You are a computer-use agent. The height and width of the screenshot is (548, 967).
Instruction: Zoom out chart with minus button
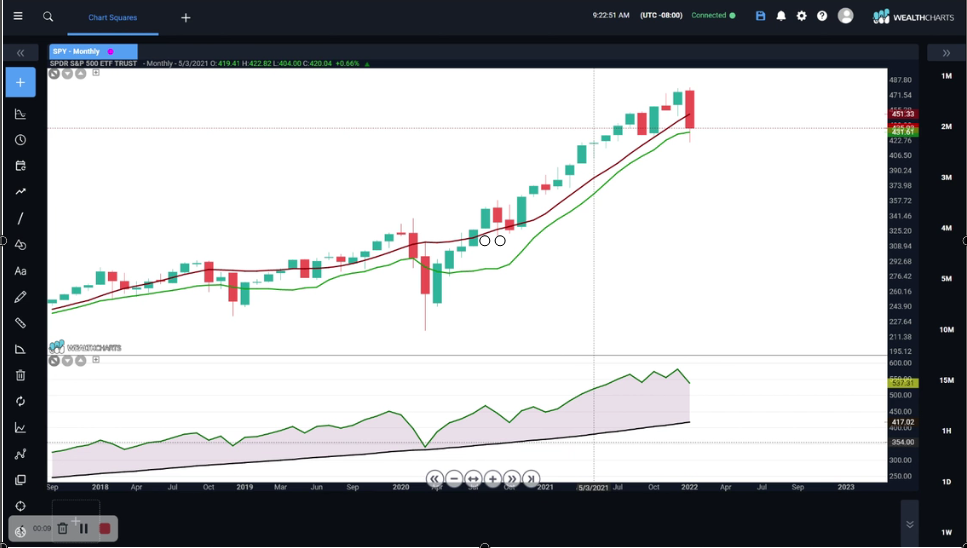click(454, 479)
